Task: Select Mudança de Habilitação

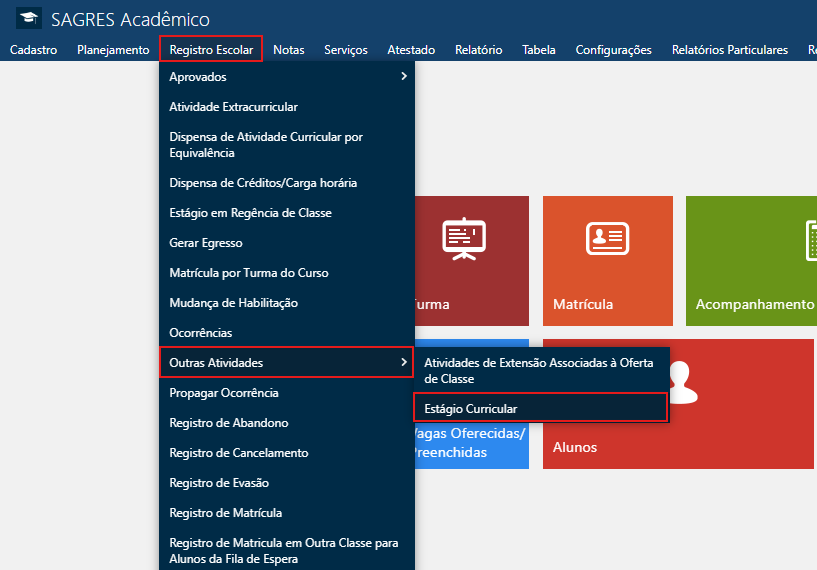Action: pos(287,303)
